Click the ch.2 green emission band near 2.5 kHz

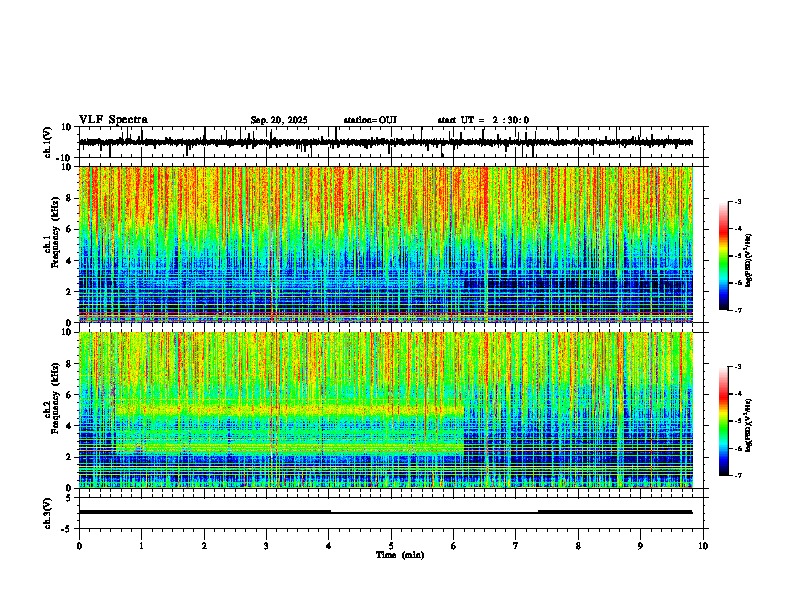click(x=289, y=447)
